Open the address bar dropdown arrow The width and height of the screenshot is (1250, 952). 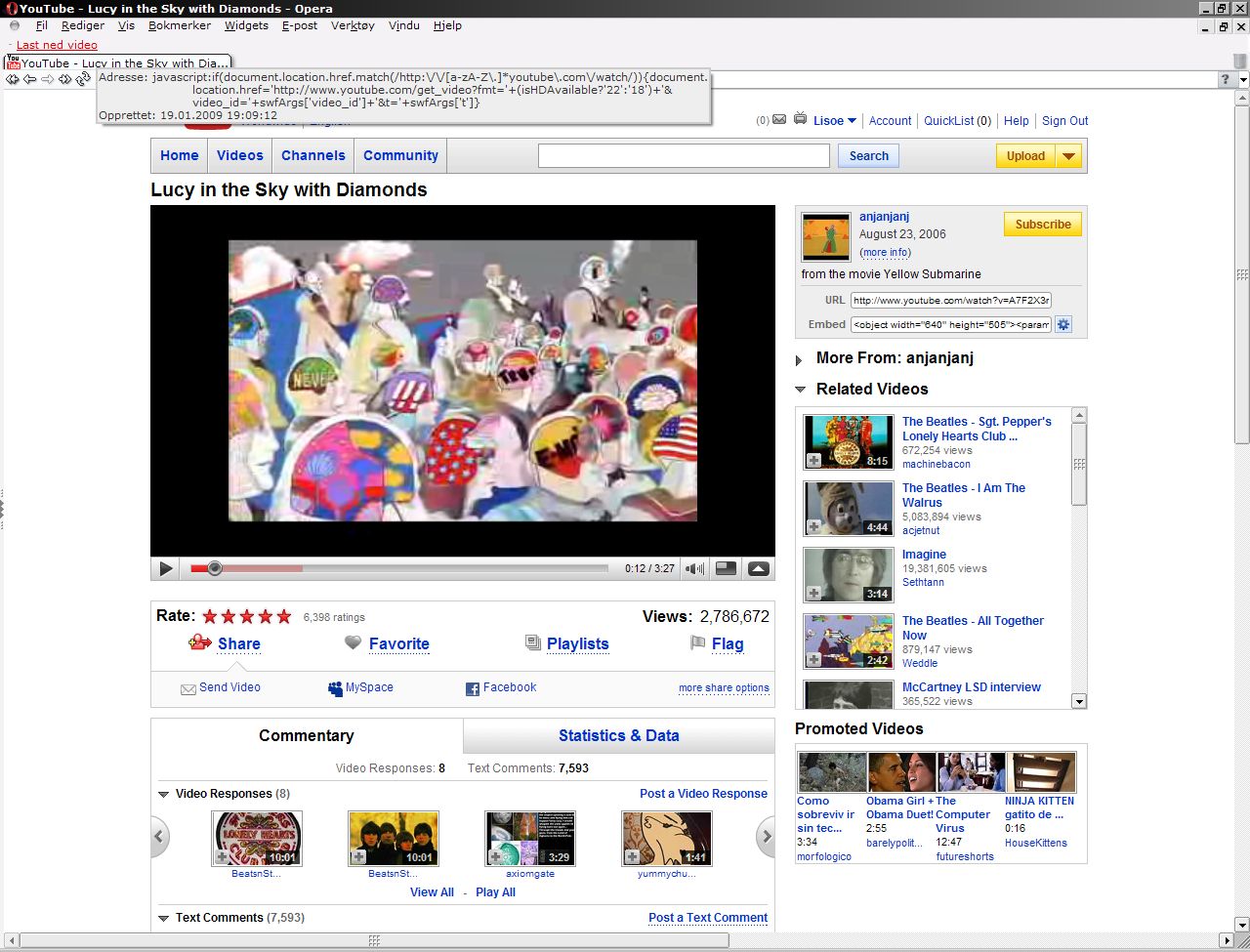tap(1242, 79)
